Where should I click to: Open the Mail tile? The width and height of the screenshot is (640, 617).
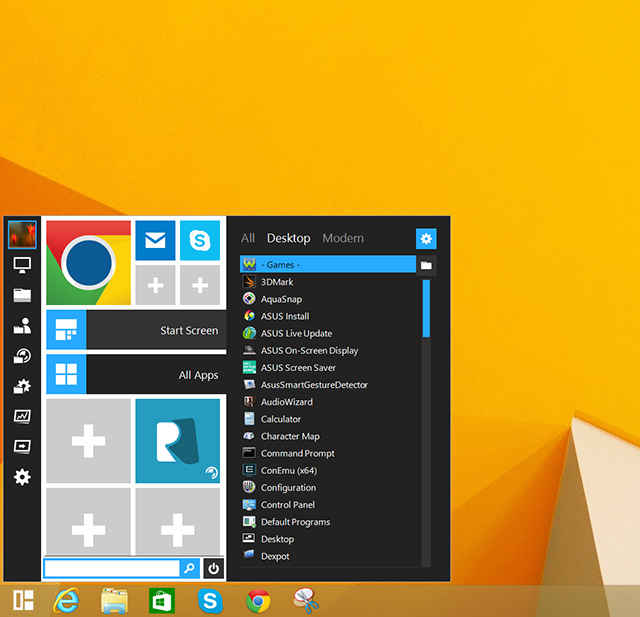(x=155, y=240)
